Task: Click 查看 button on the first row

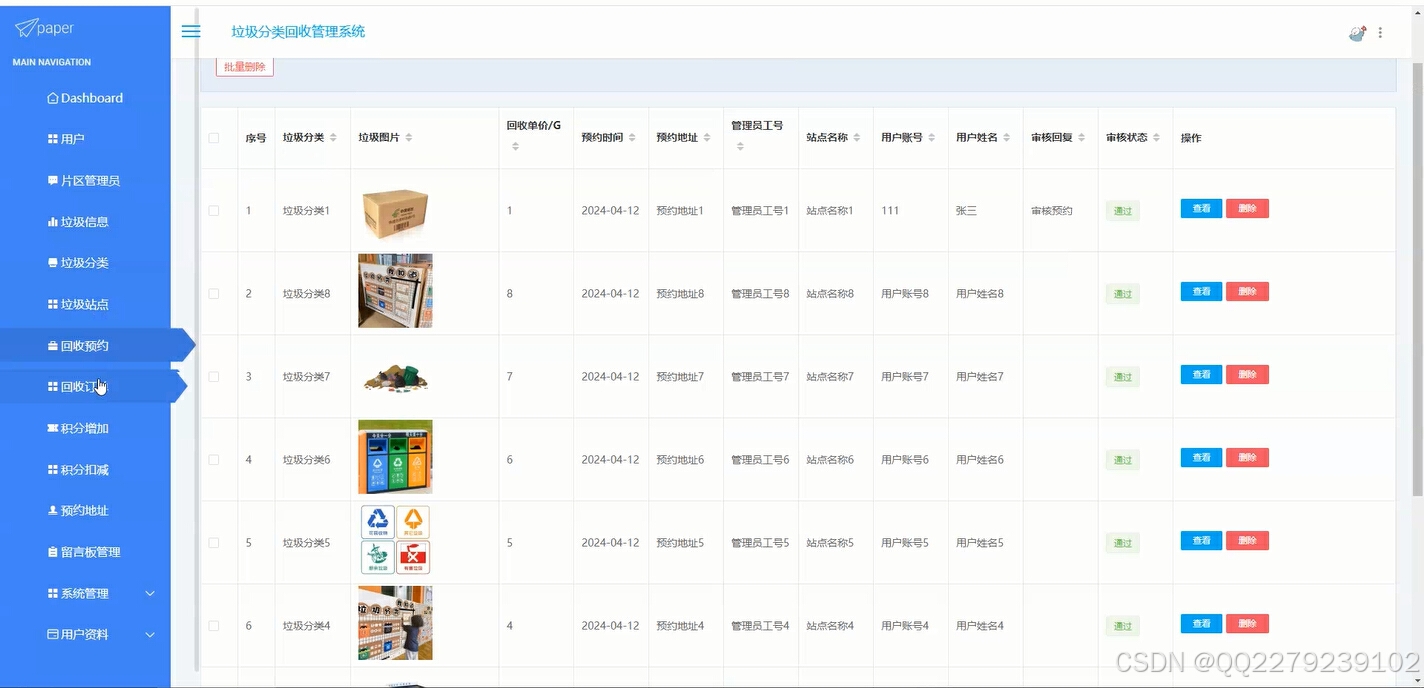Action: click(x=1200, y=208)
